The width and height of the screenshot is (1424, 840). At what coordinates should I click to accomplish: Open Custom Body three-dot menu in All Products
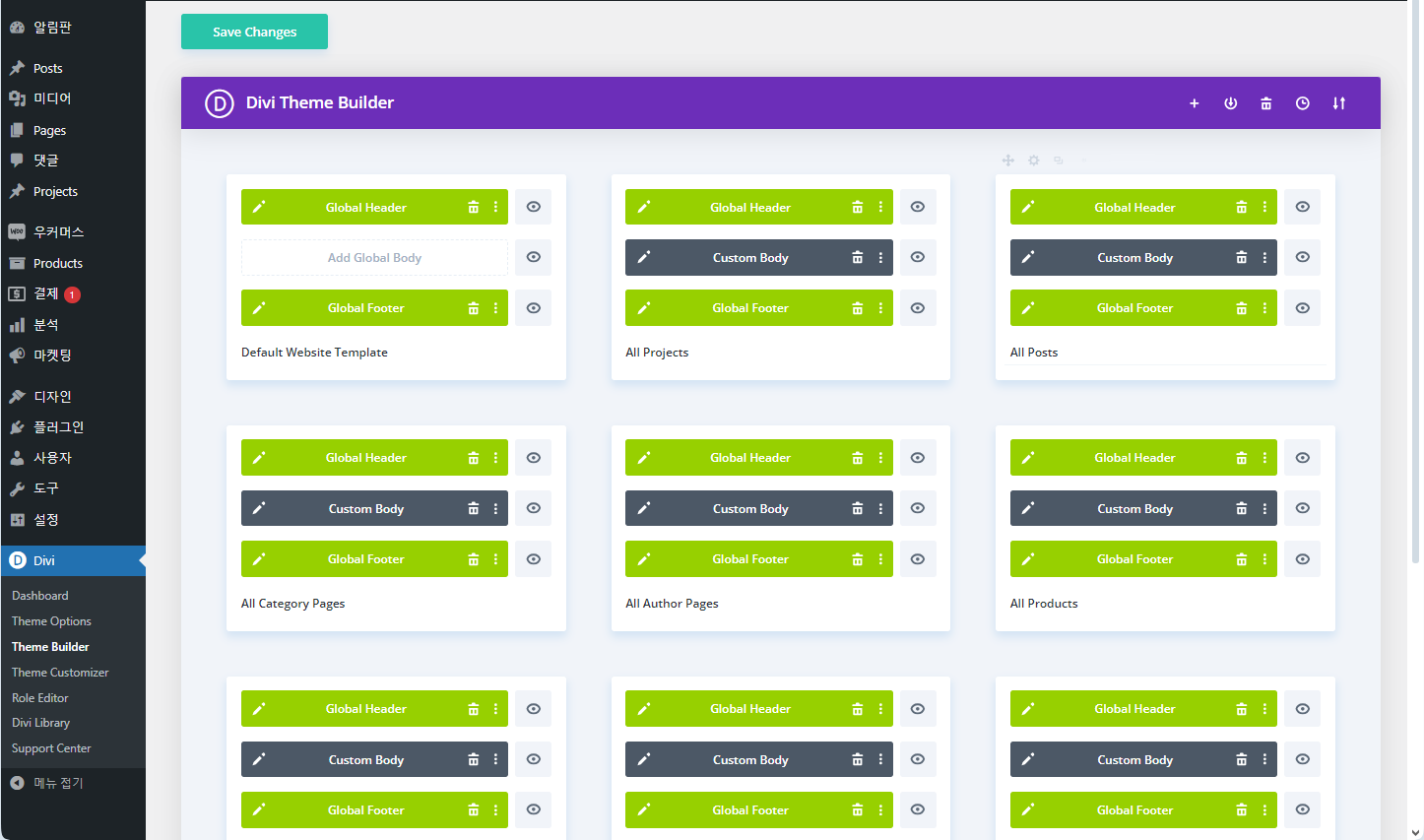pos(1264,508)
